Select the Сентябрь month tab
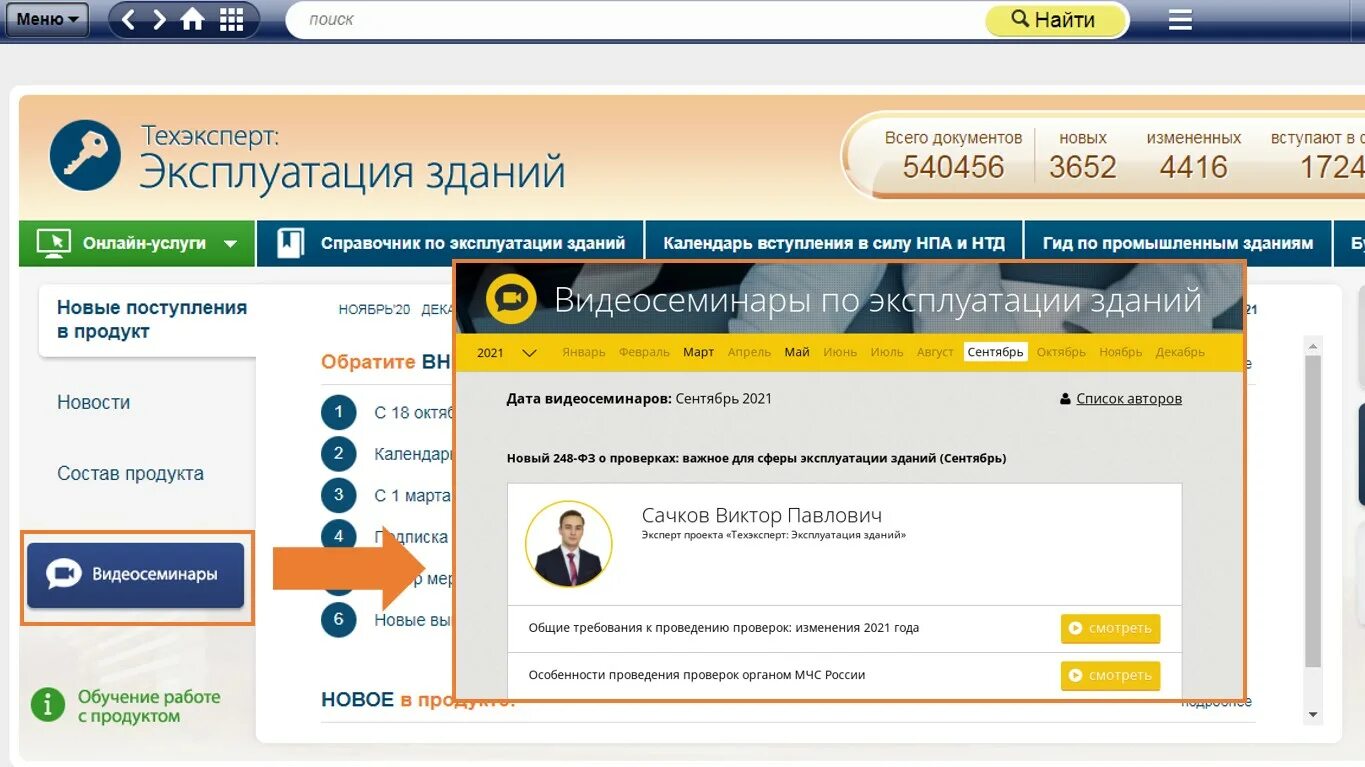The width and height of the screenshot is (1365, 767). (995, 352)
